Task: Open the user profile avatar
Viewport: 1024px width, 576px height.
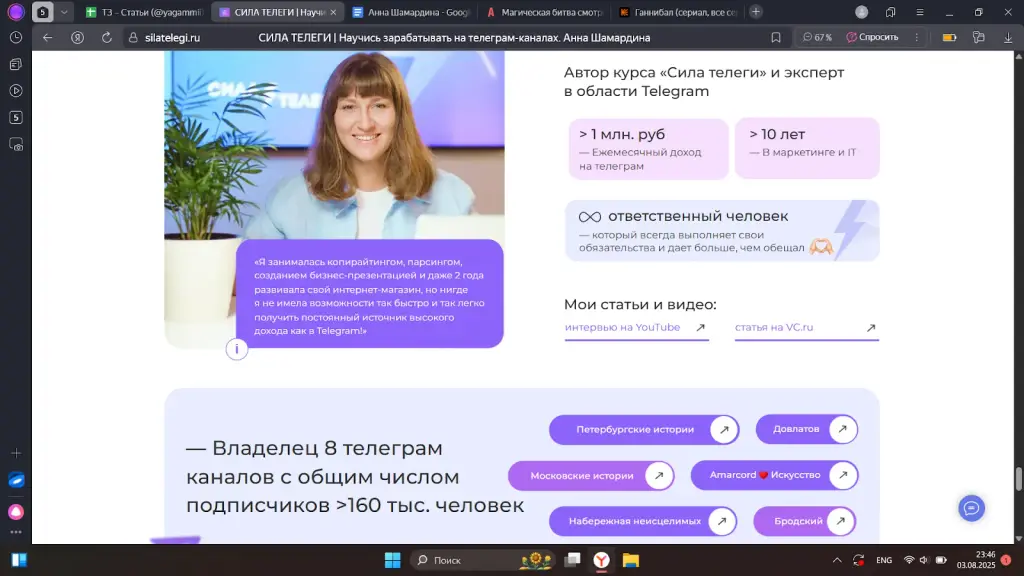Action: [861, 12]
